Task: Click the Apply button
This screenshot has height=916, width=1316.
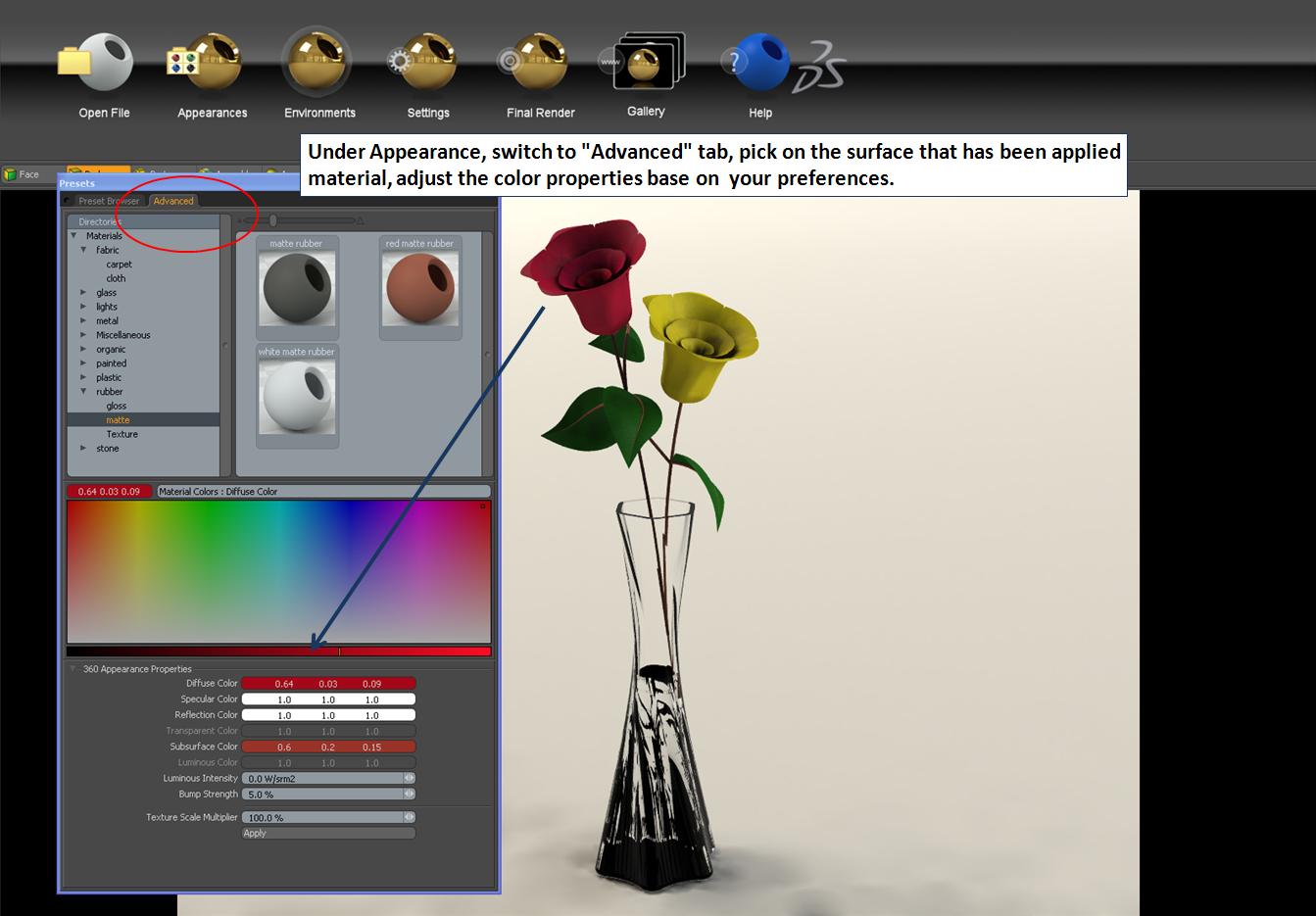Action: tap(328, 834)
